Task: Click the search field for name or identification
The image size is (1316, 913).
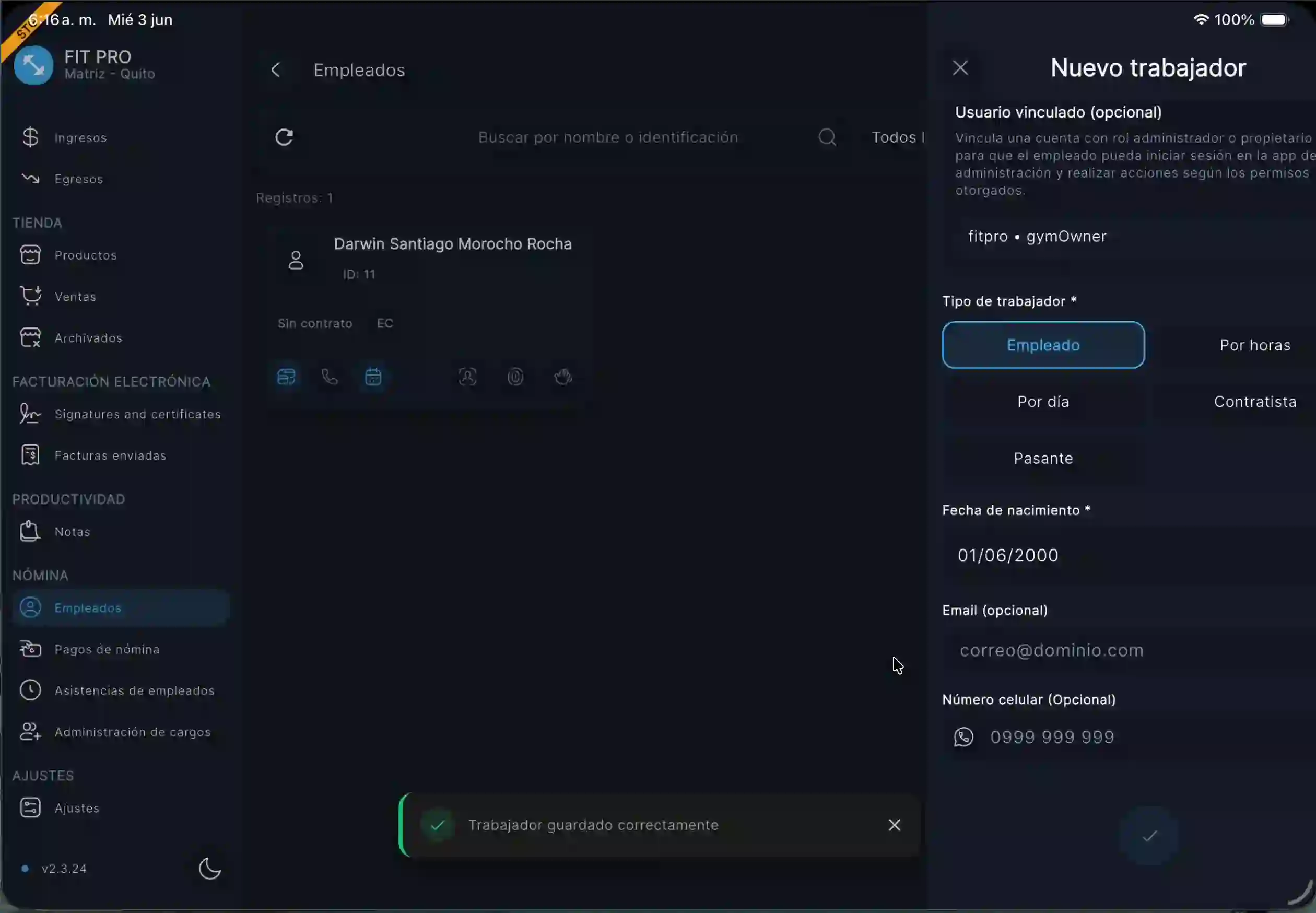Action: (608, 137)
